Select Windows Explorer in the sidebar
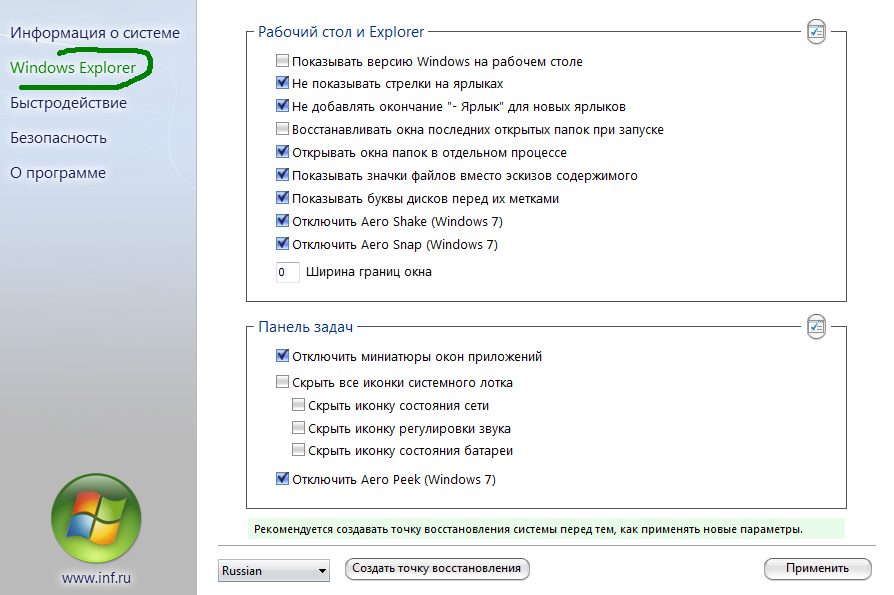894x595 pixels. click(x=73, y=68)
